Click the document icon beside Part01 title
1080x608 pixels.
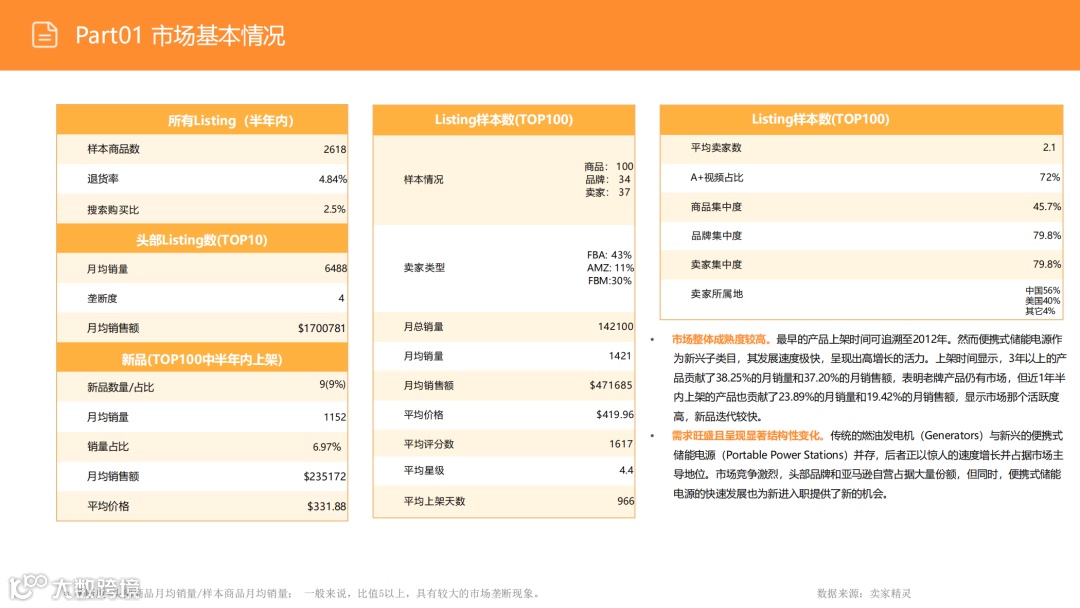click(45, 35)
